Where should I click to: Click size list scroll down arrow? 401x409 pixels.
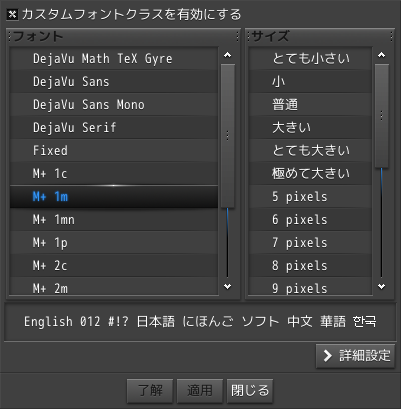[382, 286]
